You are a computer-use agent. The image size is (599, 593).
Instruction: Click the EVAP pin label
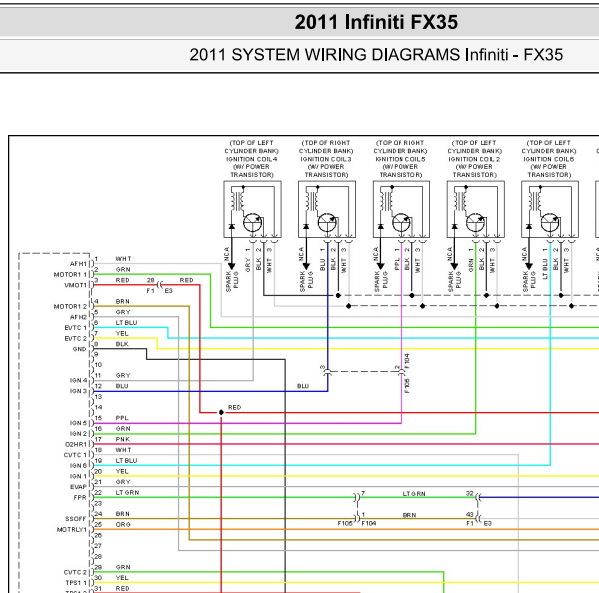point(78,487)
